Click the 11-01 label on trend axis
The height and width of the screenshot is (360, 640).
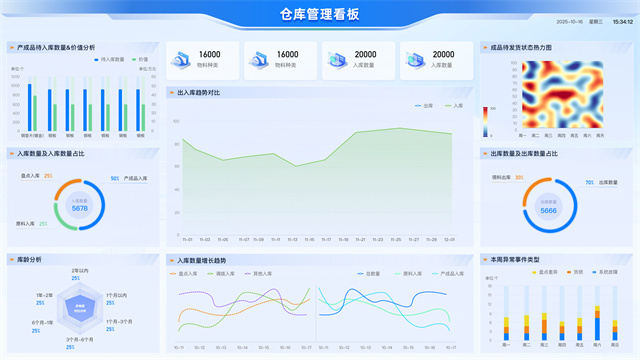[x=187, y=240]
